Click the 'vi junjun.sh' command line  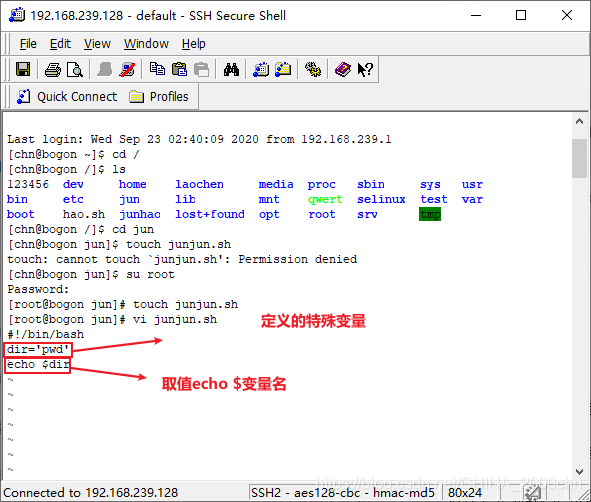[112, 320]
